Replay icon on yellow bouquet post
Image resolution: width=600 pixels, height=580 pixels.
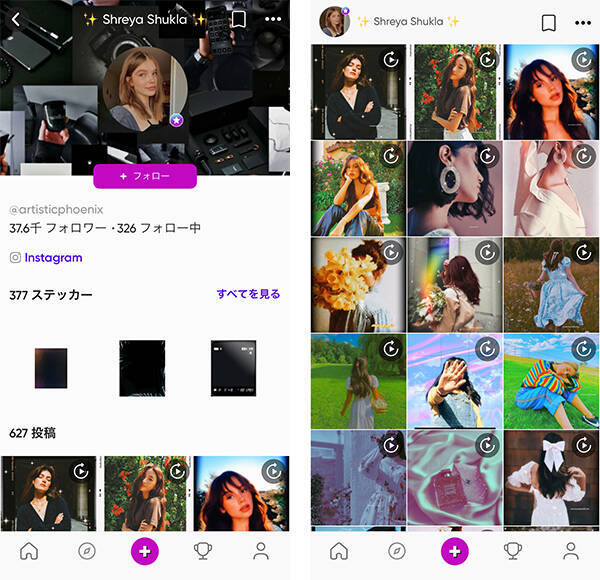391,253
